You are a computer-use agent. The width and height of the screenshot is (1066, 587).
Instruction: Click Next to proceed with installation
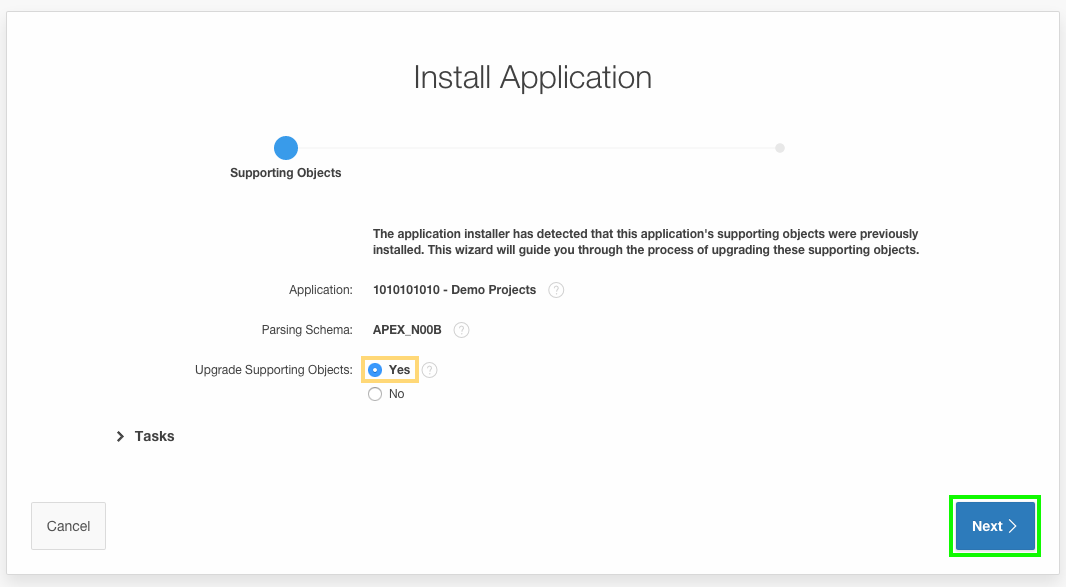pyautogui.click(x=993, y=526)
